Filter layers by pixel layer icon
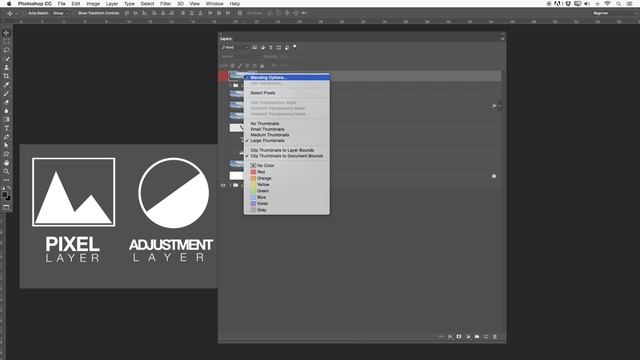This screenshot has width=640, height=360. point(255,47)
